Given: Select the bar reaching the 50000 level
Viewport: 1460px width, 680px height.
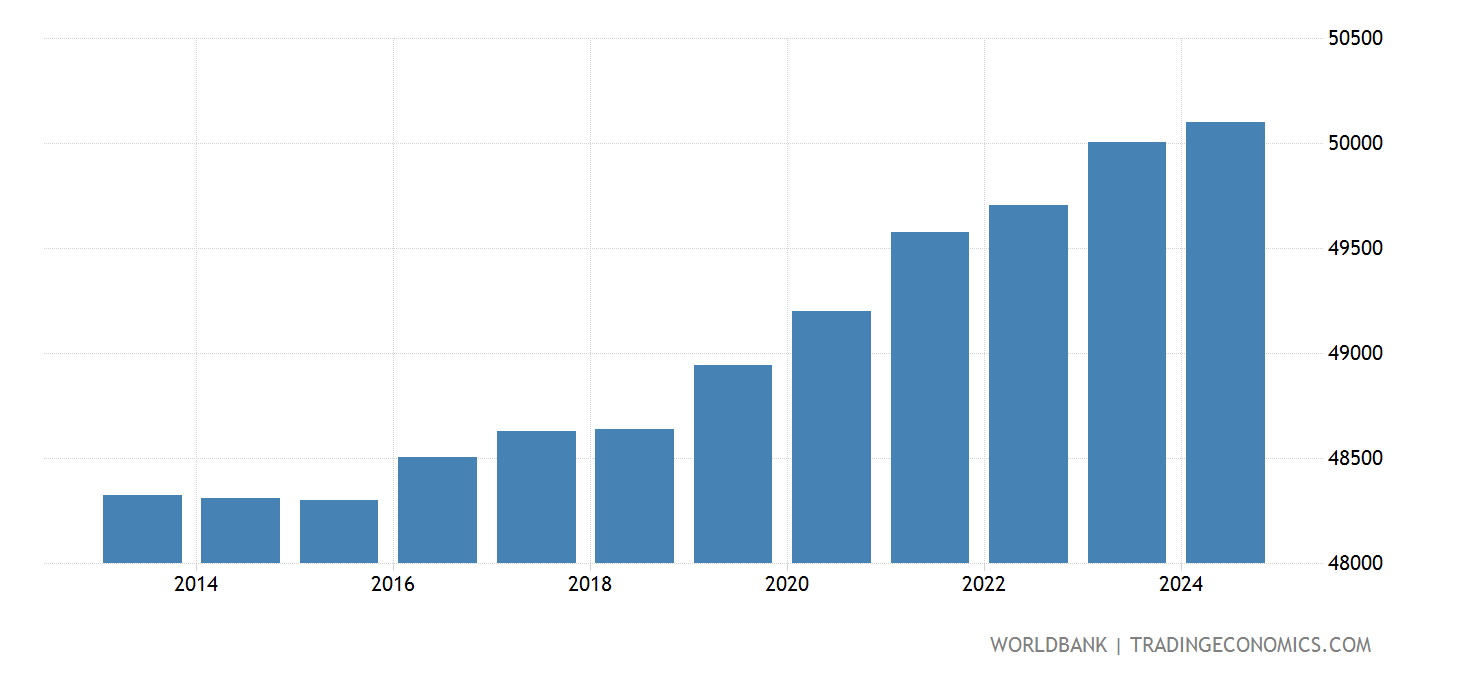Looking at the screenshot, I should 1127,352.
